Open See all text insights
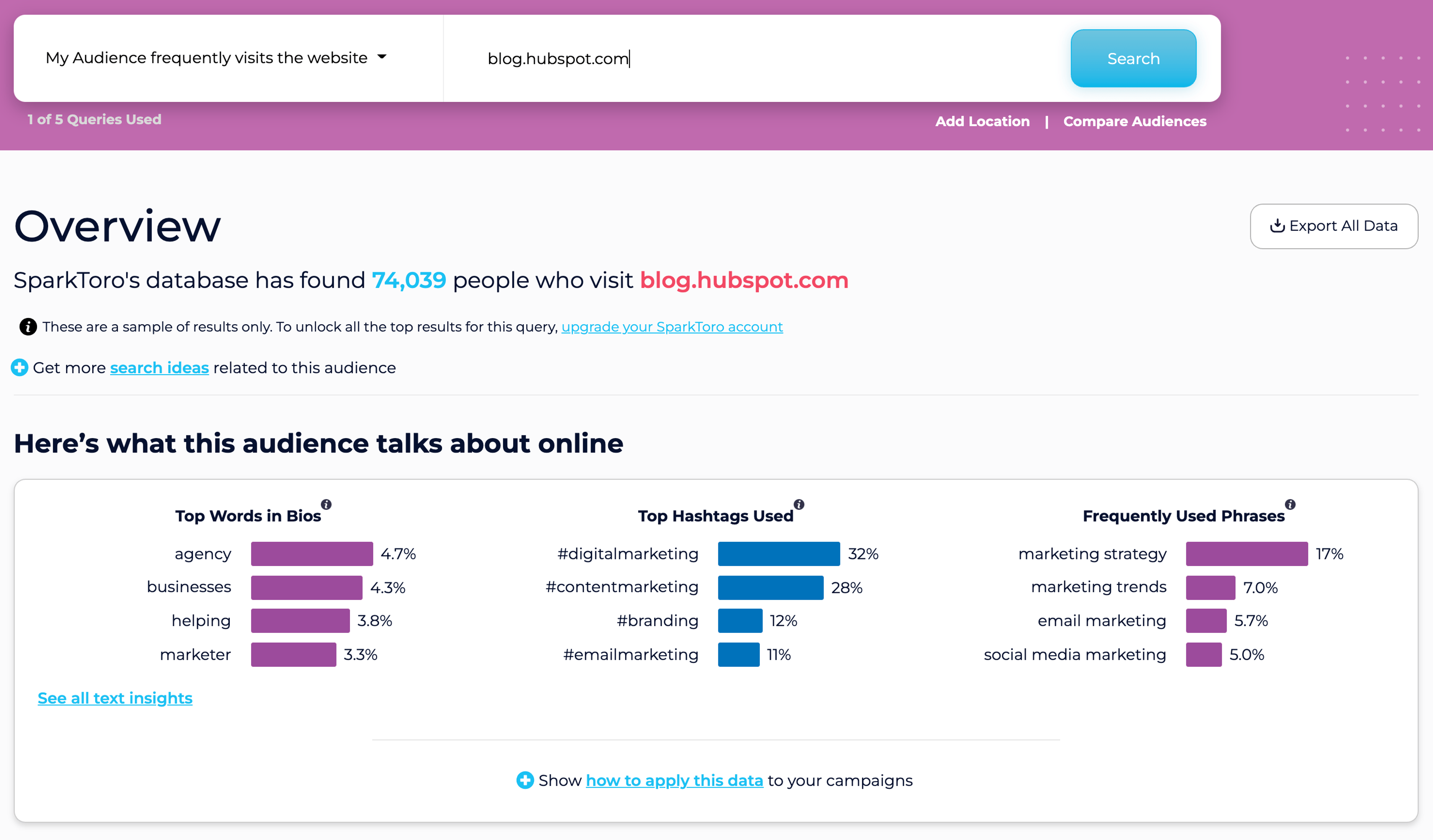The height and width of the screenshot is (840, 1433). coord(115,699)
